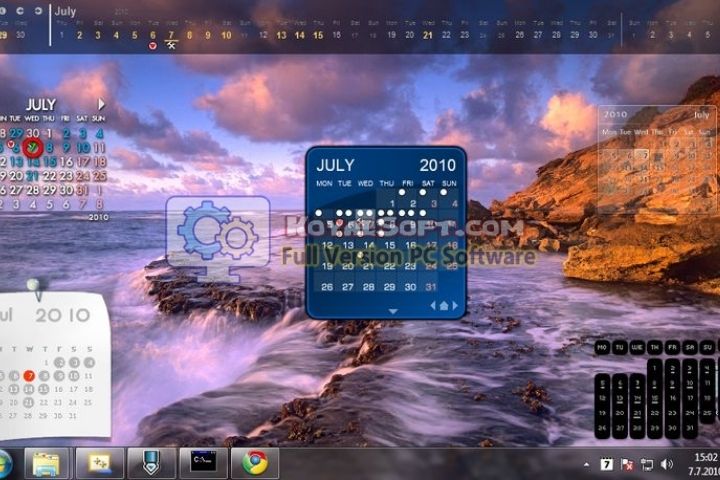Click '2010' label under left colorful calendar
The image size is (720, 480).
98,217
